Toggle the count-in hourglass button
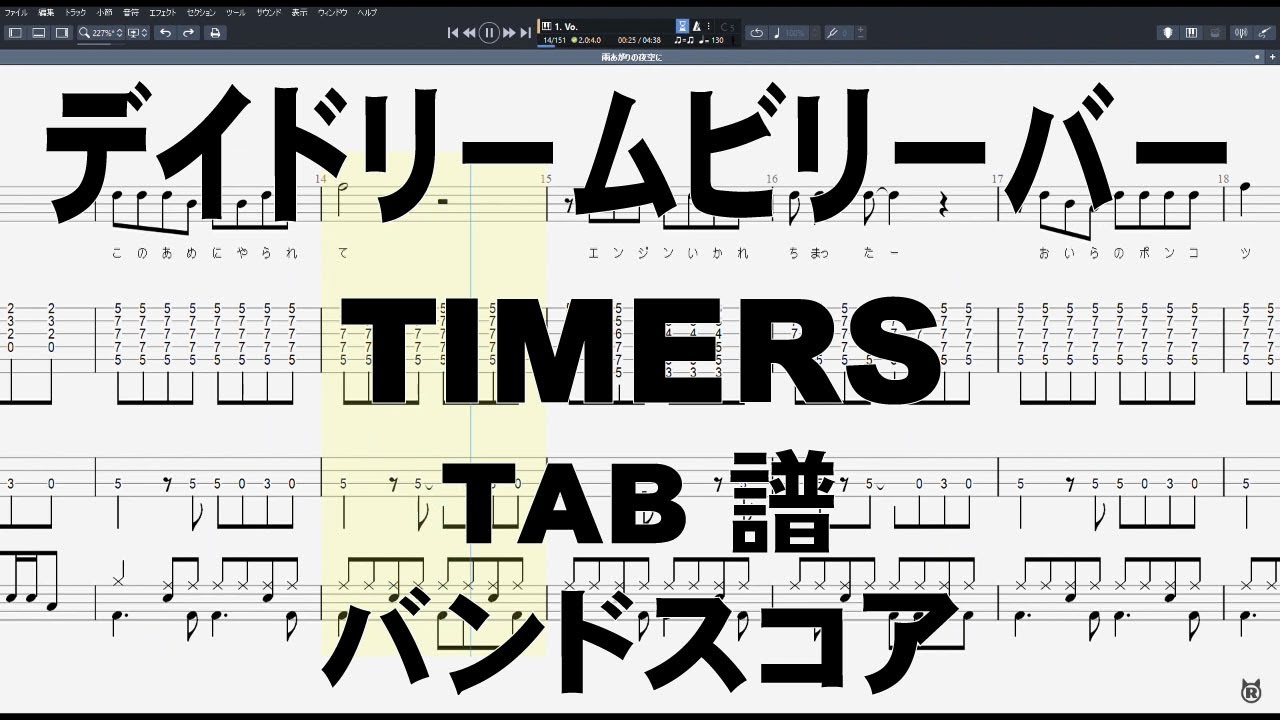The image size is (1280, 720). tap(682, 26)
